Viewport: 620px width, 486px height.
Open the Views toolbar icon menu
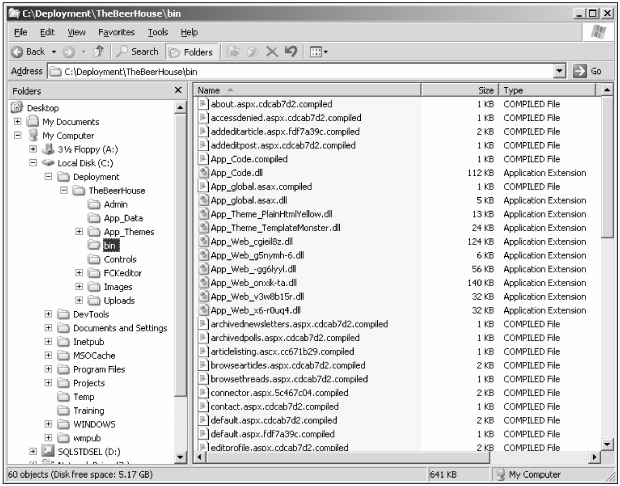coord(316,51)
